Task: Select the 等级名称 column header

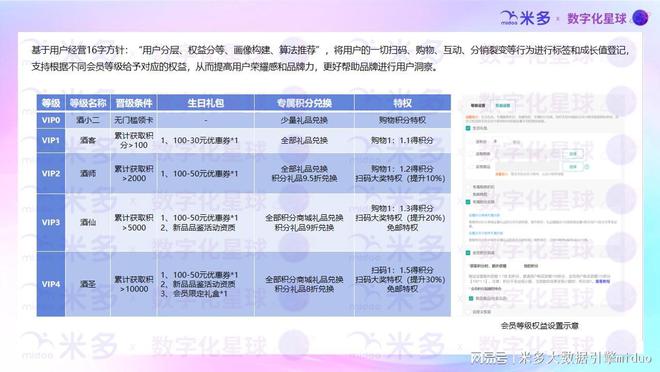Action: pyautogui.click(x=88, y=103)
